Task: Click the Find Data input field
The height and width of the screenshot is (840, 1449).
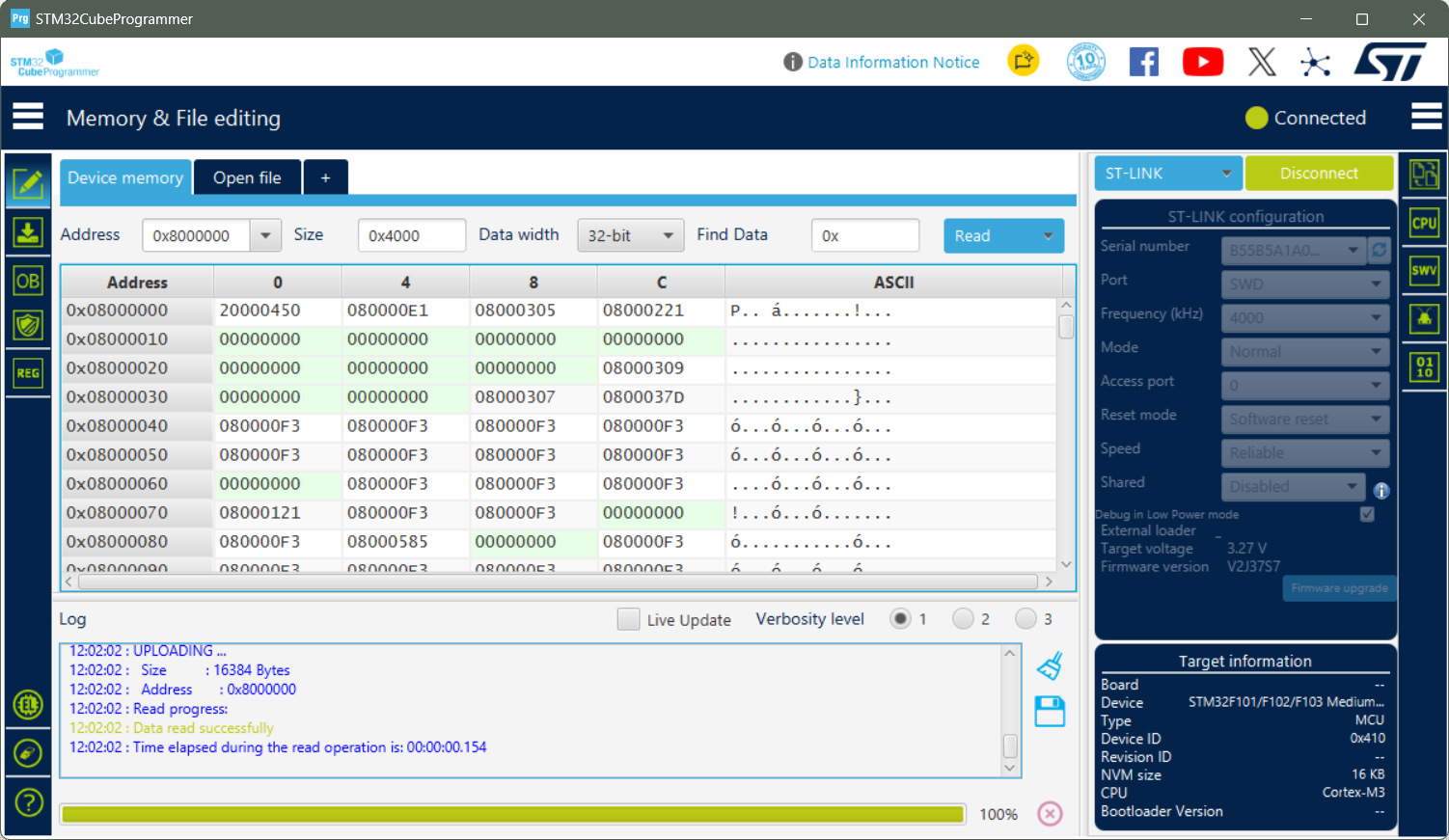Action: pyautogui.click(x=865, y=235)
